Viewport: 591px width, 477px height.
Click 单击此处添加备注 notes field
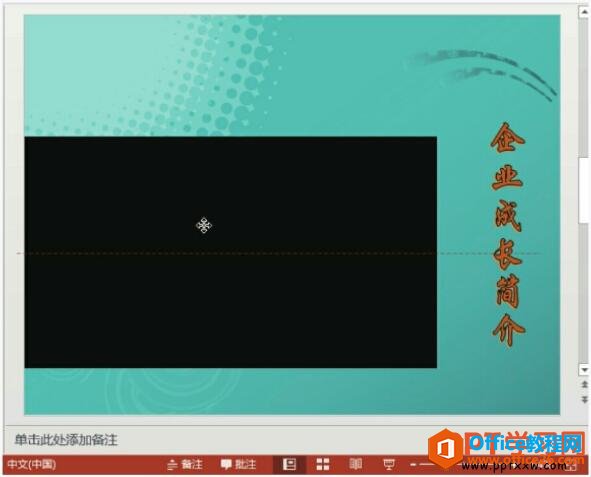pyautogui.click(x=66, y=440)
